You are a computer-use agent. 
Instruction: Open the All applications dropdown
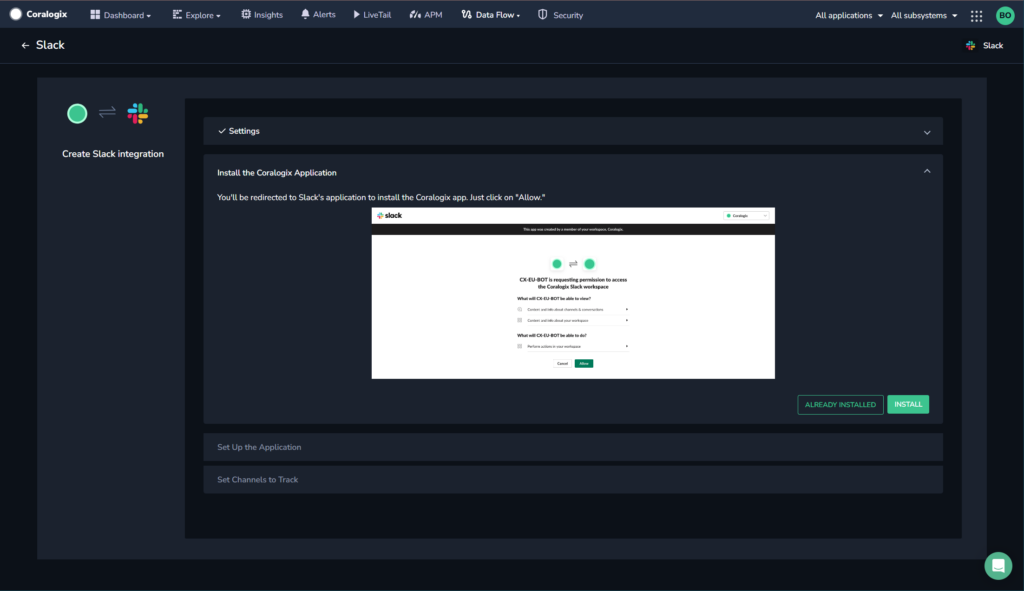point(848,15)
